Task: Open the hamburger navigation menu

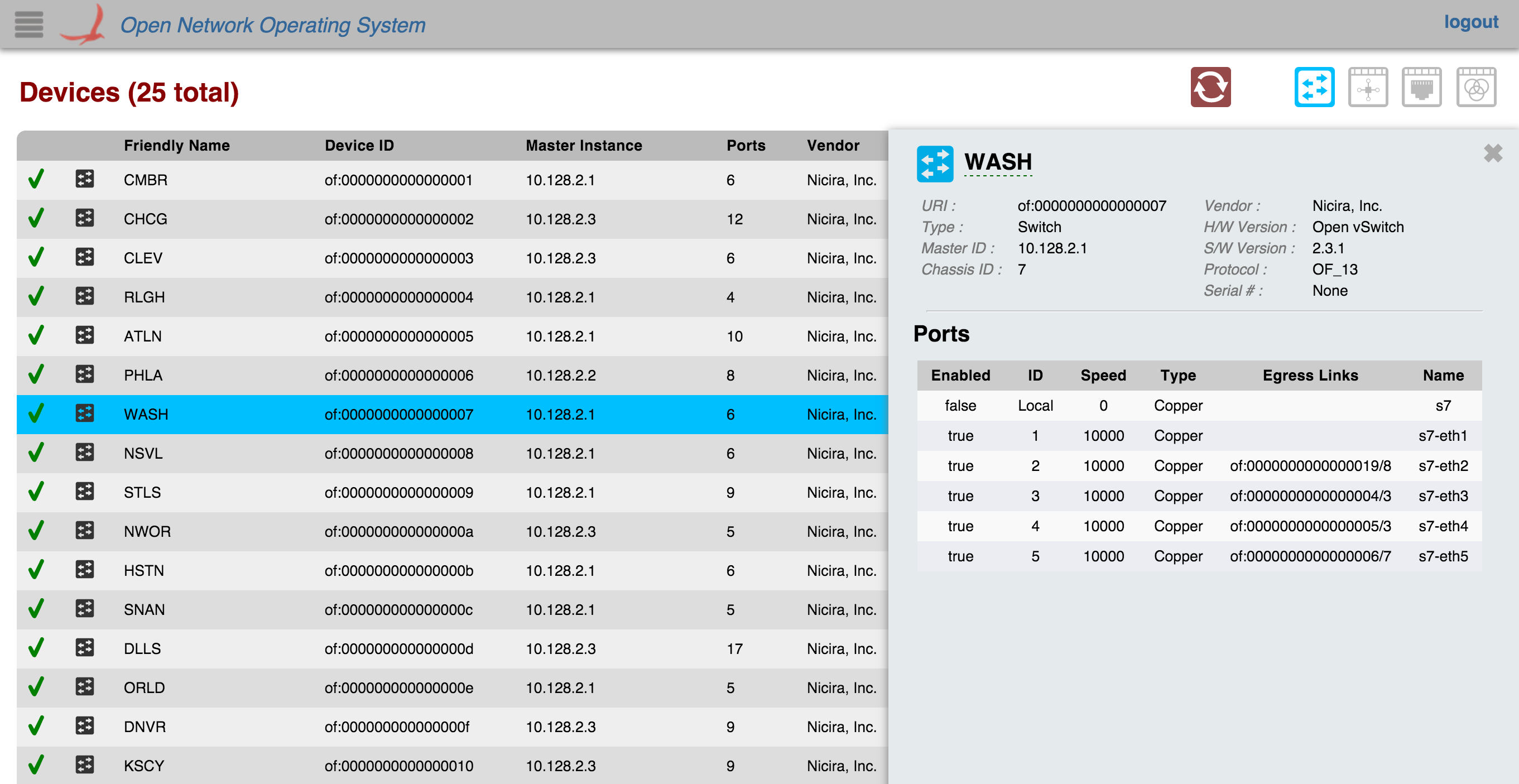Action: pyautogui.click(x=28, y=25)
